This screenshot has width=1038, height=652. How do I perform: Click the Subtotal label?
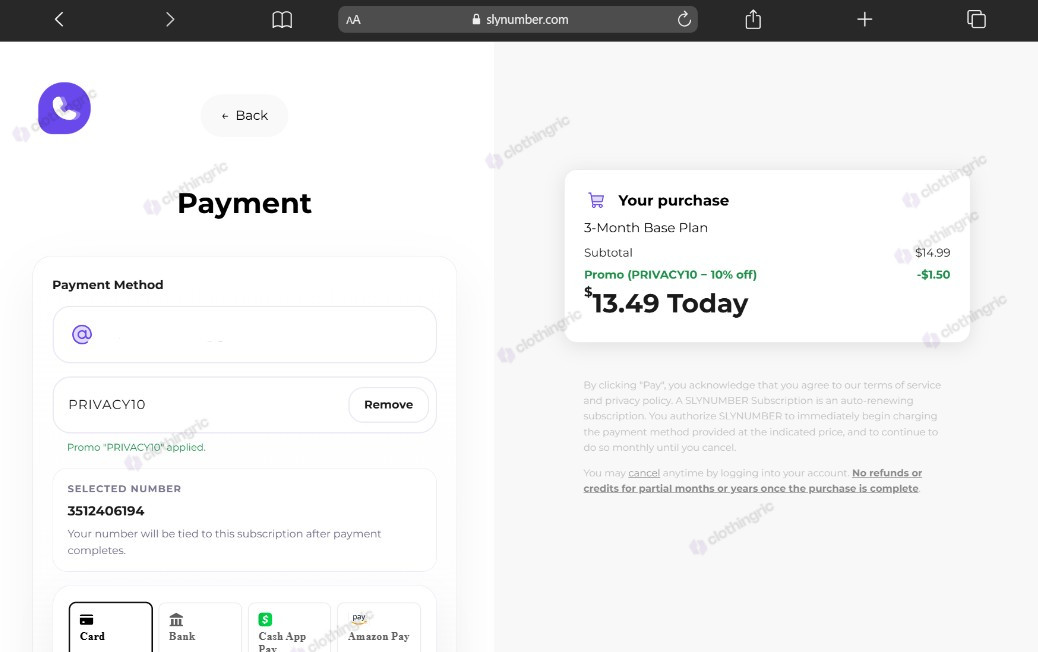608,253
